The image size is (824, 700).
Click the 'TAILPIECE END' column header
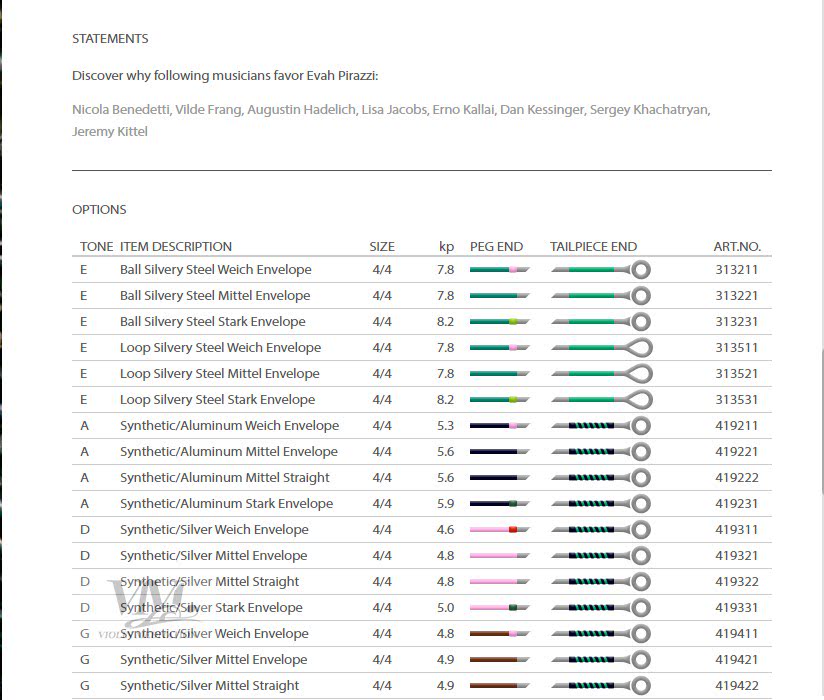tap(593, 246)
